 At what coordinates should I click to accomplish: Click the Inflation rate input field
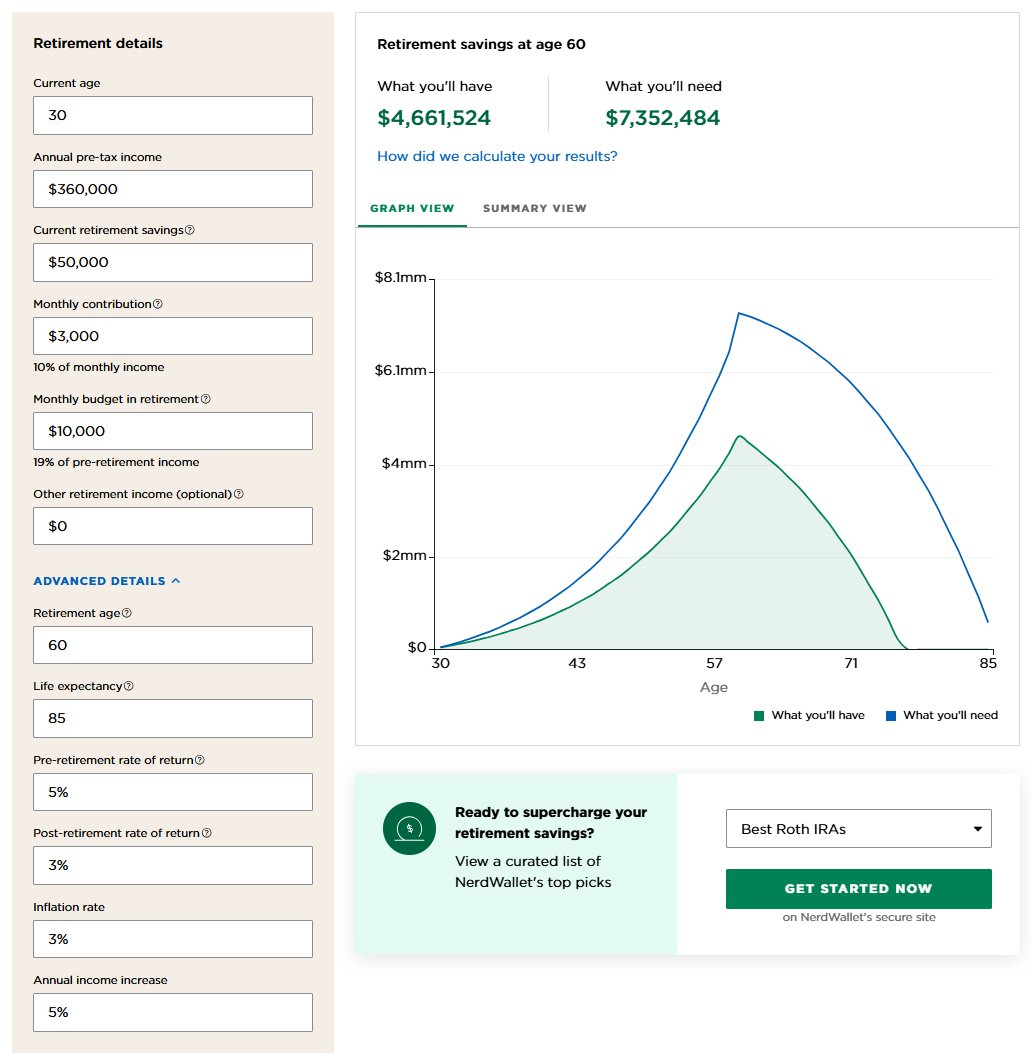click(x=172, y=938)
